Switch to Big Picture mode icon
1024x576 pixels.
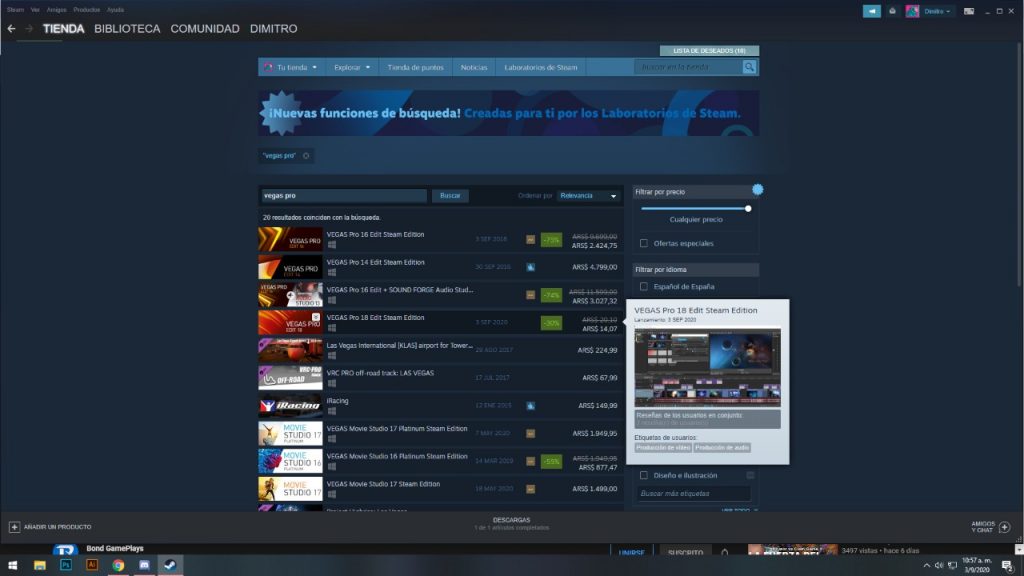pos(969,11)
